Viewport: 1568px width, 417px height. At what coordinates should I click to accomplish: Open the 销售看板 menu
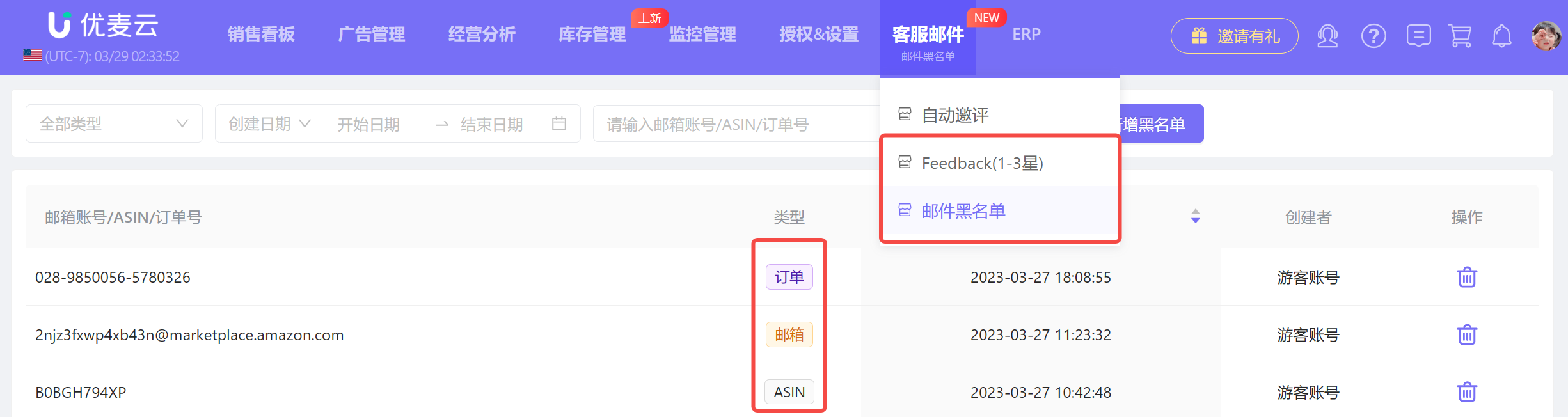point(261,34)
